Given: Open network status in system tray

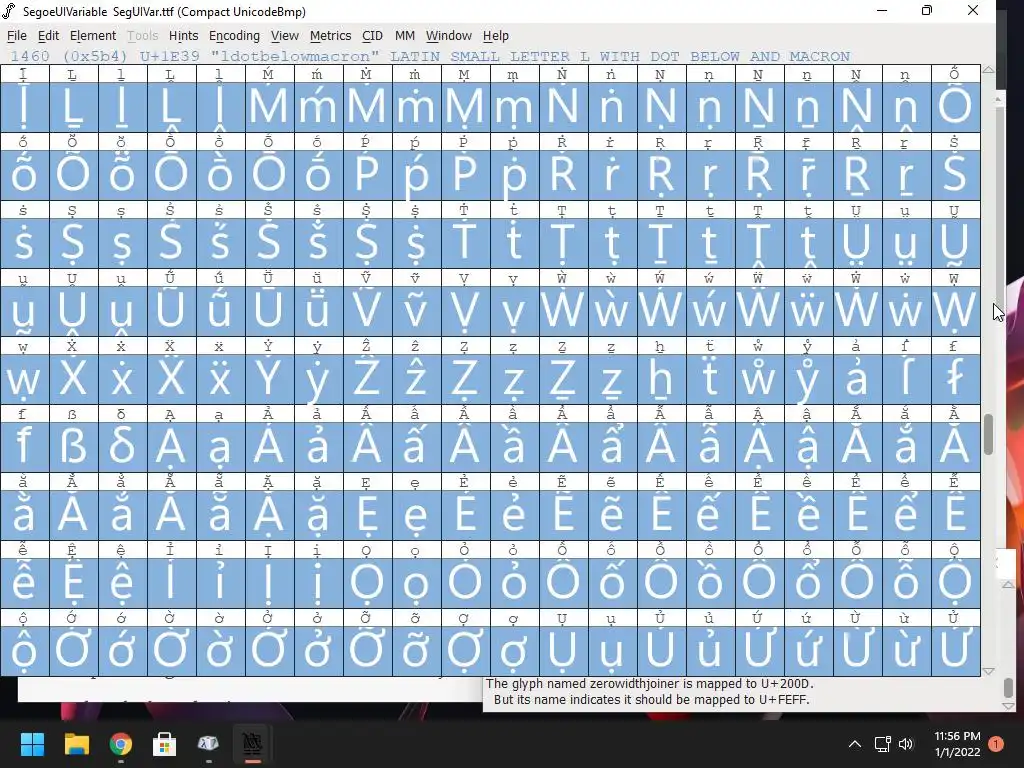Looking at the screenshot, I should pyautogui.click(x=882, y=744).
